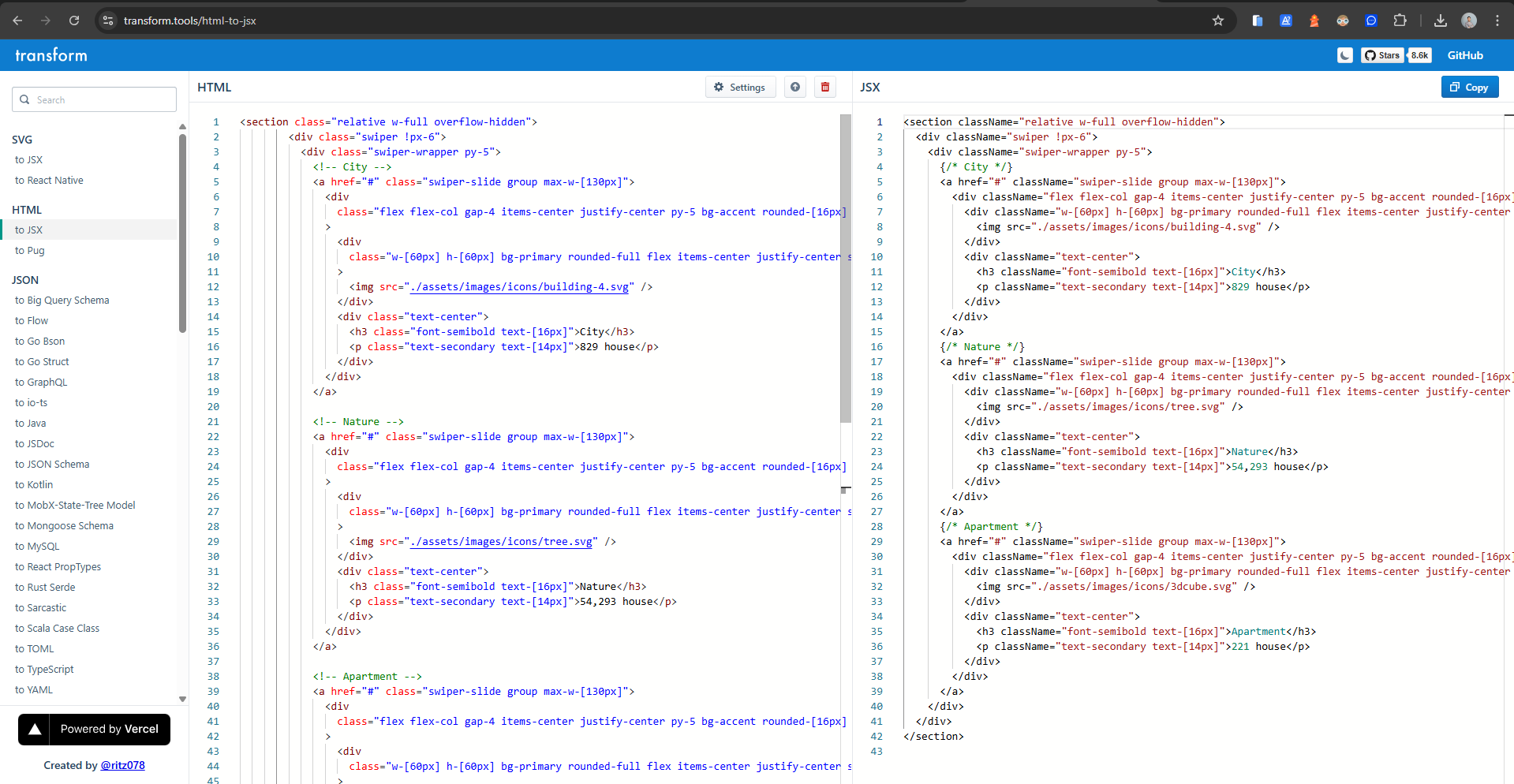Clear HTML input with the trash icon
Screen dimensions: 1514x784
point(825,88)
